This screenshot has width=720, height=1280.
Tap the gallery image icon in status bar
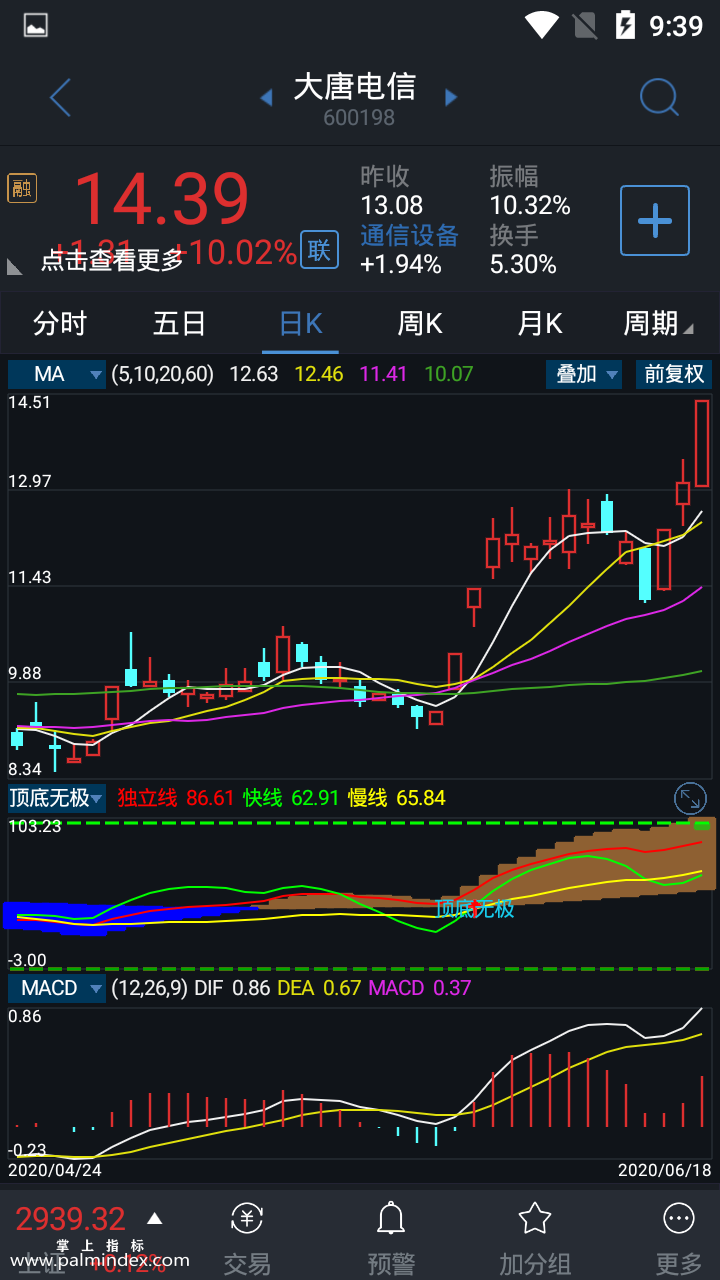point(36,25)
